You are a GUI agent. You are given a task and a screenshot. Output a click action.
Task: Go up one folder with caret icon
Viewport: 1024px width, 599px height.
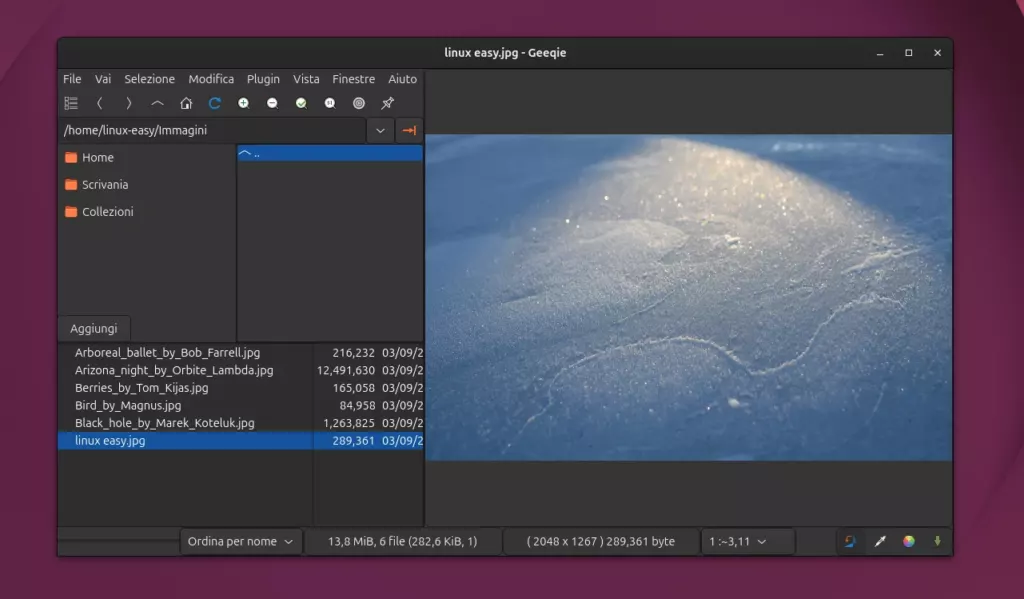(157, 103)
